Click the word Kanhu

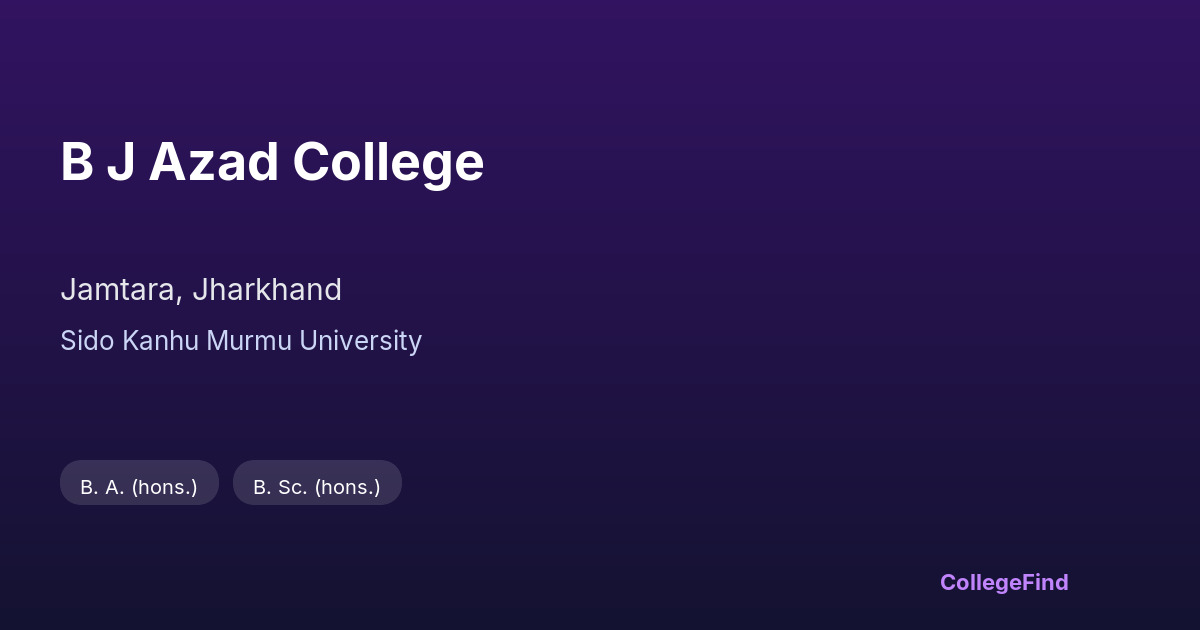tap(161, 341)
